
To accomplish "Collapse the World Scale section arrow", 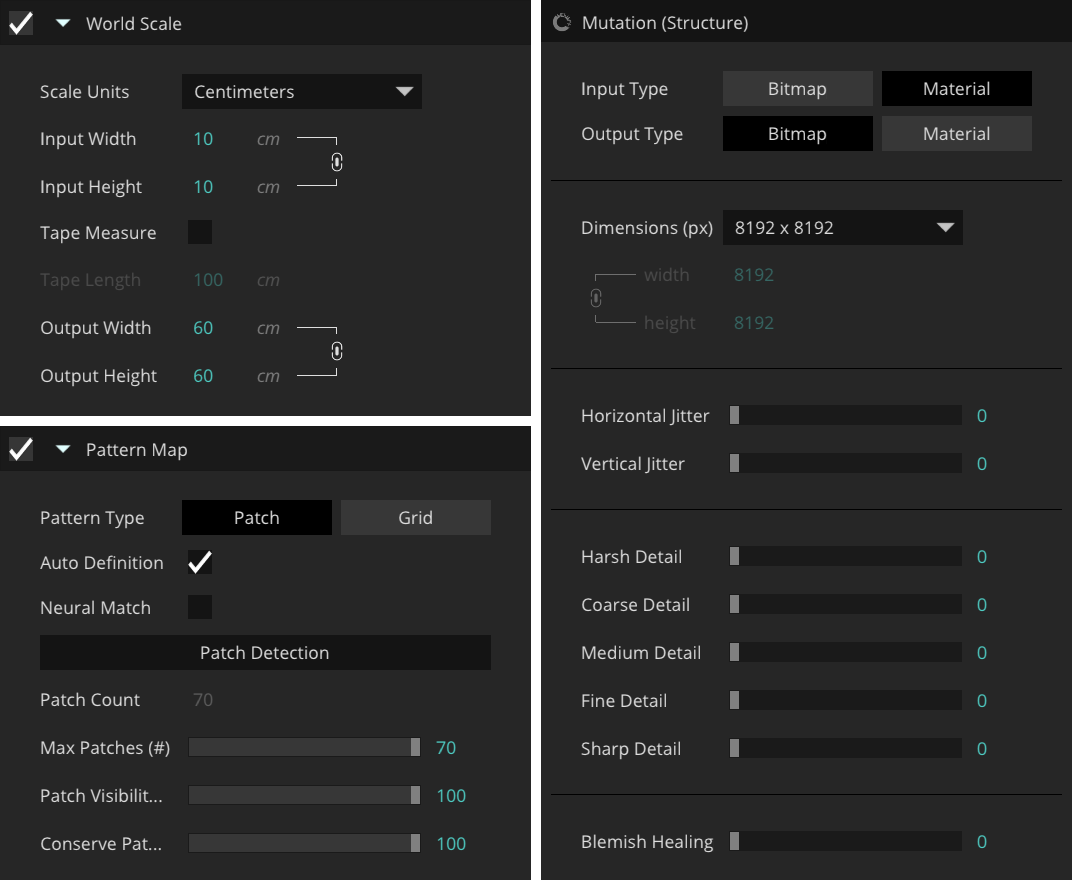I will pyautogui.click(x=63, y=23).
